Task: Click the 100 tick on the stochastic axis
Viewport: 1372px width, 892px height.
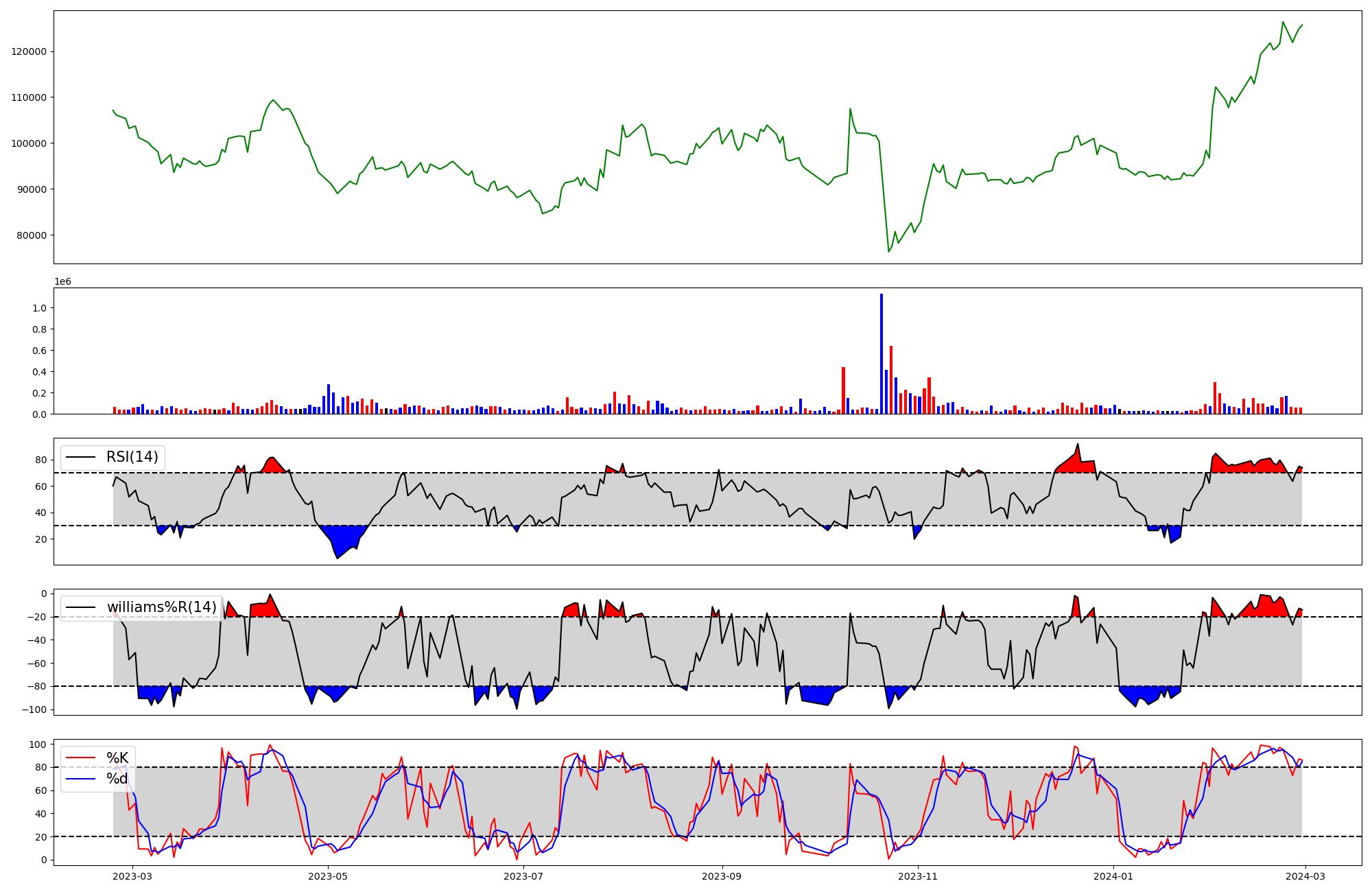Action: tap(39, 744)
